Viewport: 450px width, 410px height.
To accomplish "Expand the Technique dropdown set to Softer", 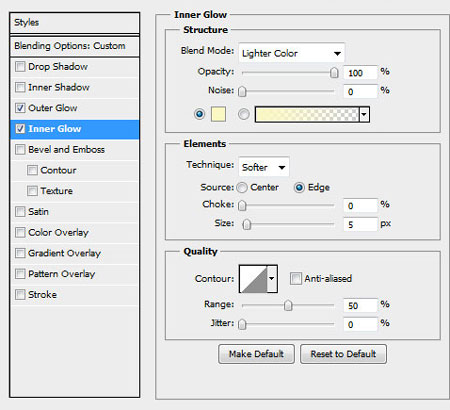I will coord(264,167).
